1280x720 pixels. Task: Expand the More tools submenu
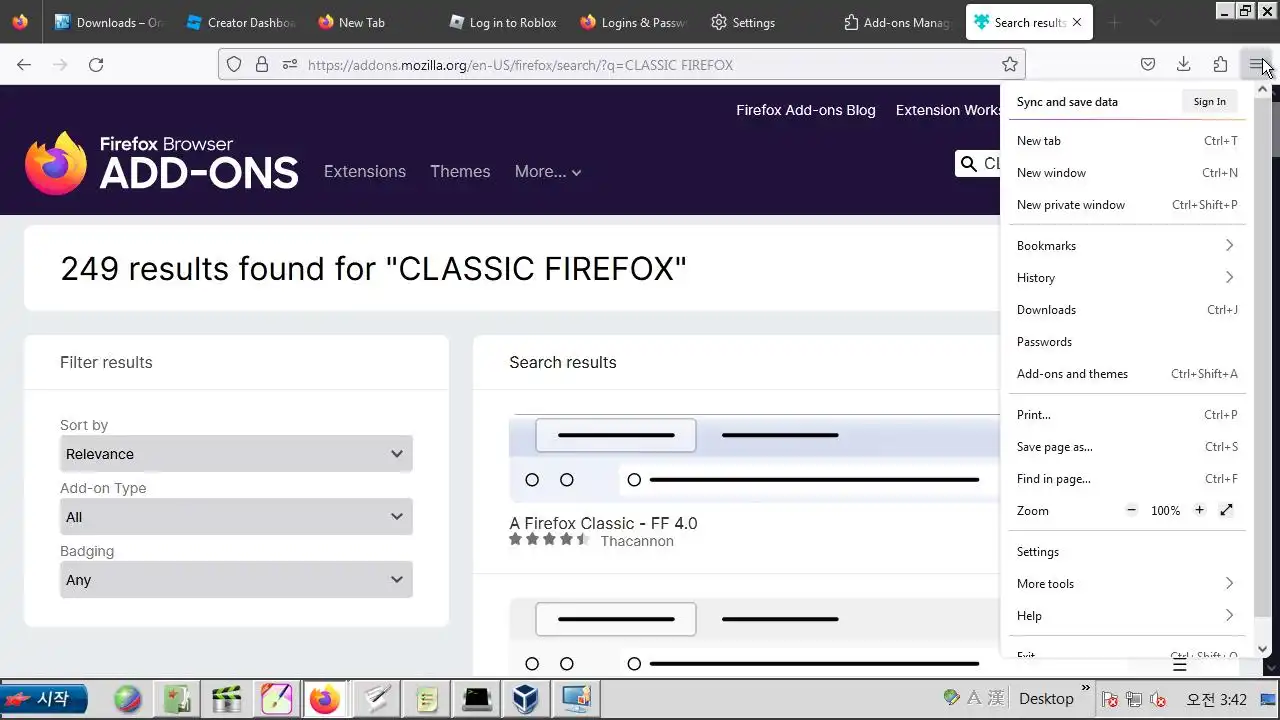[1127, 583]
